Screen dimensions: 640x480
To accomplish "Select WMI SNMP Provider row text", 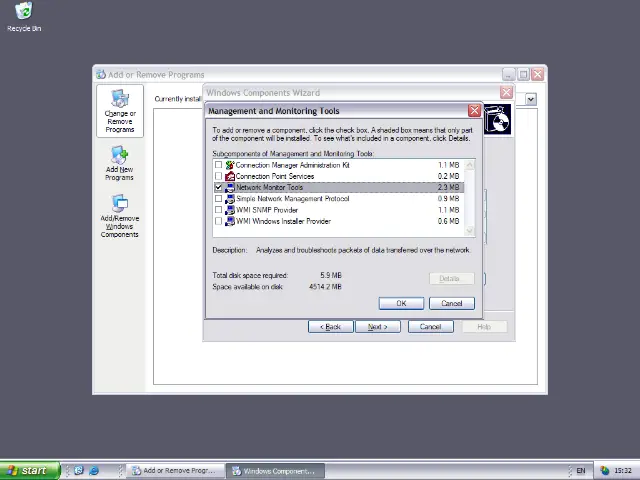I will coord(267,210).
